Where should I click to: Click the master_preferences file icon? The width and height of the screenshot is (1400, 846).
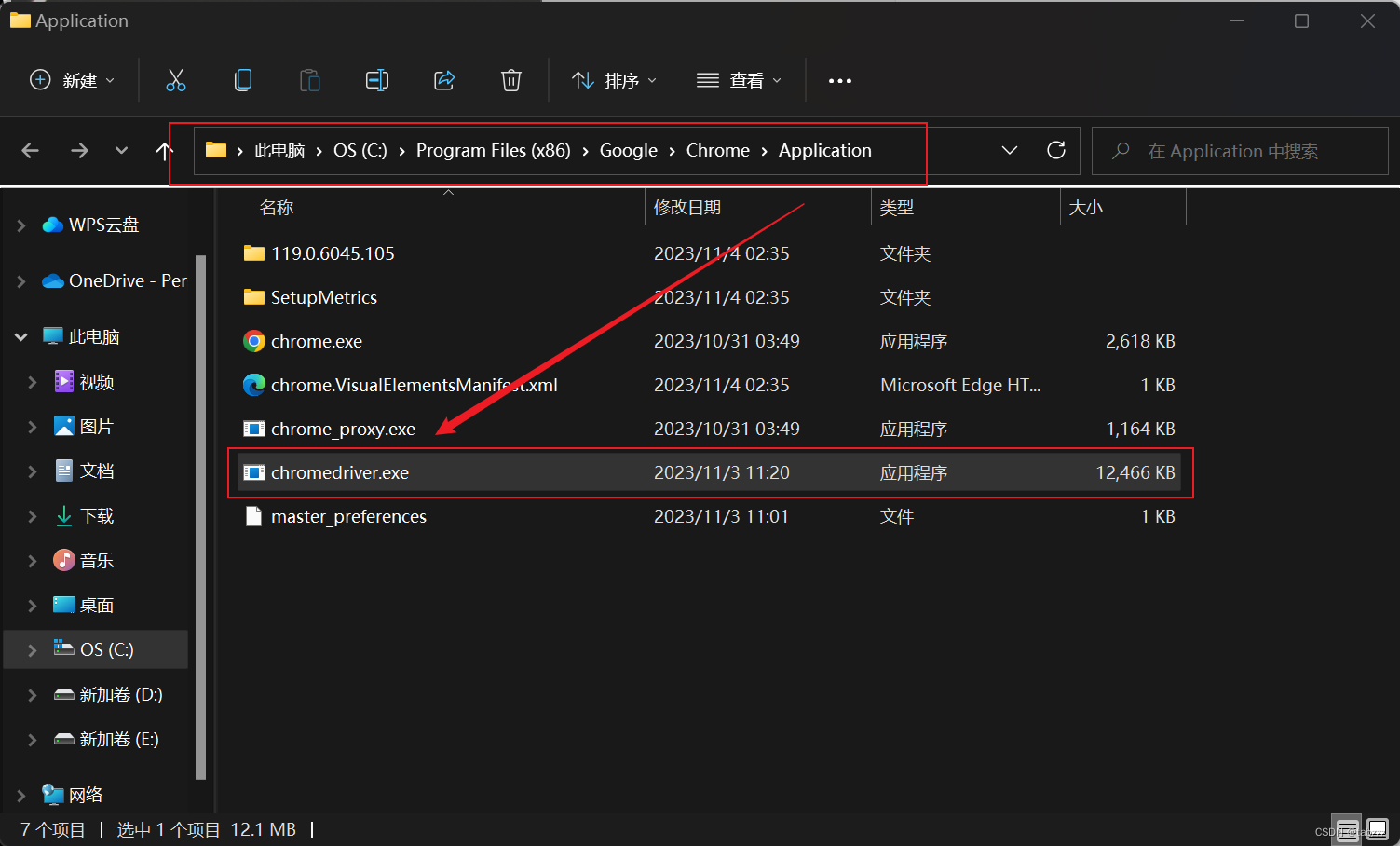253,516
